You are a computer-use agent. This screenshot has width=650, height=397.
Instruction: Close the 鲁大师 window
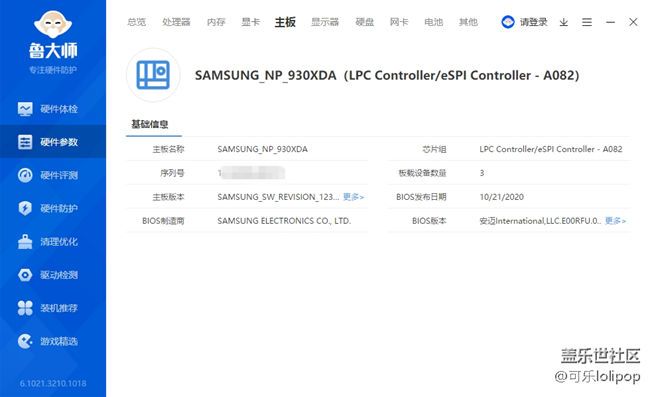tap(633, 22)
